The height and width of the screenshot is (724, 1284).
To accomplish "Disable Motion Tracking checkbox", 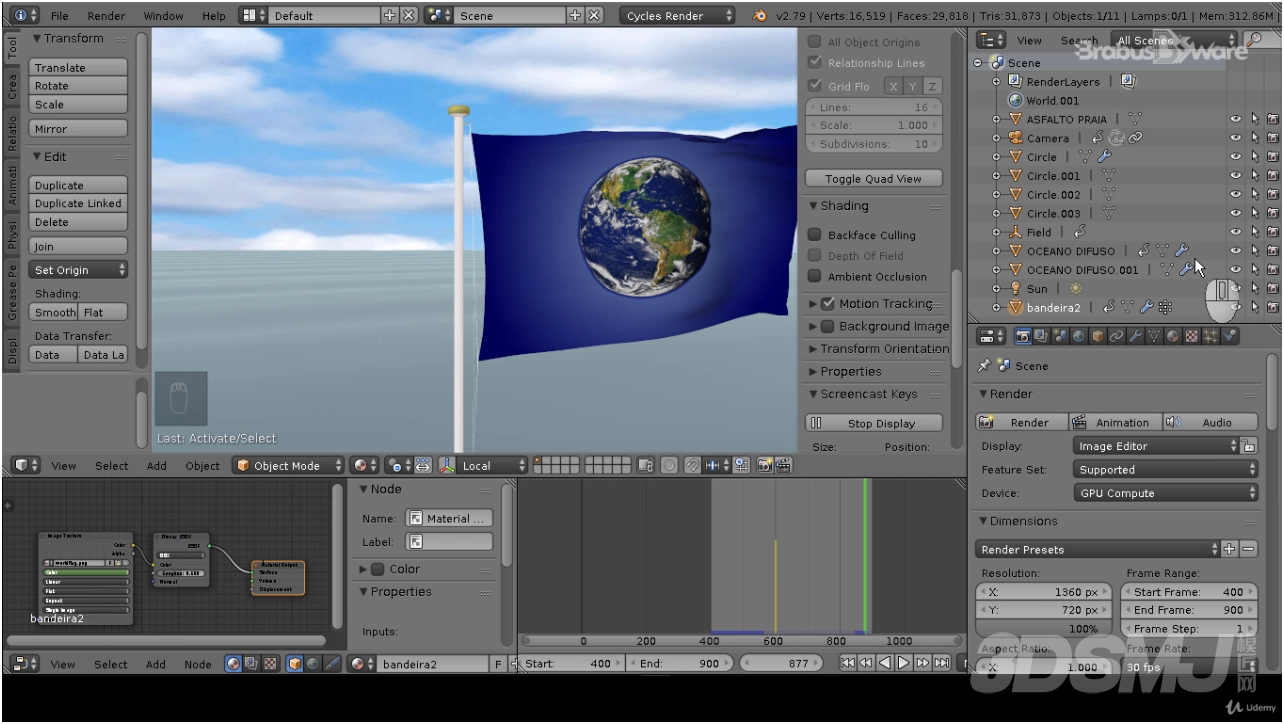I will pos(827,304).
